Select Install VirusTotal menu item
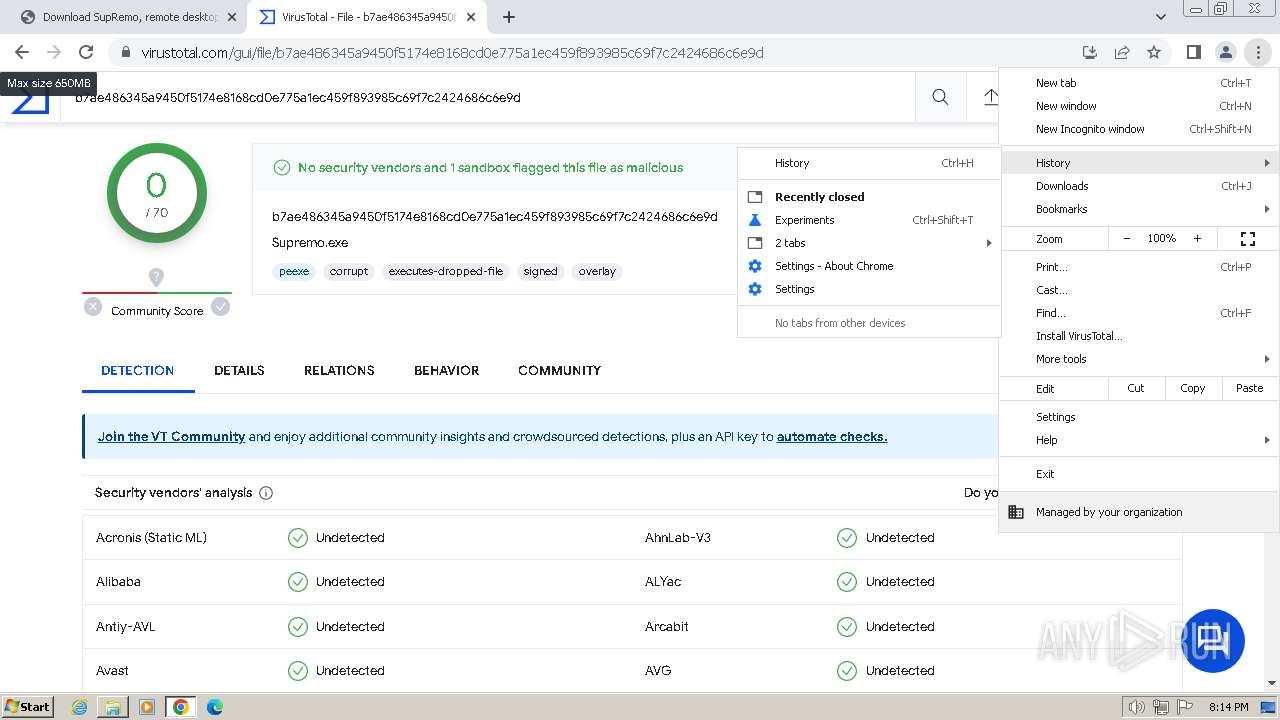This screenshot has width=1280, height=720. click(1139, 336)
